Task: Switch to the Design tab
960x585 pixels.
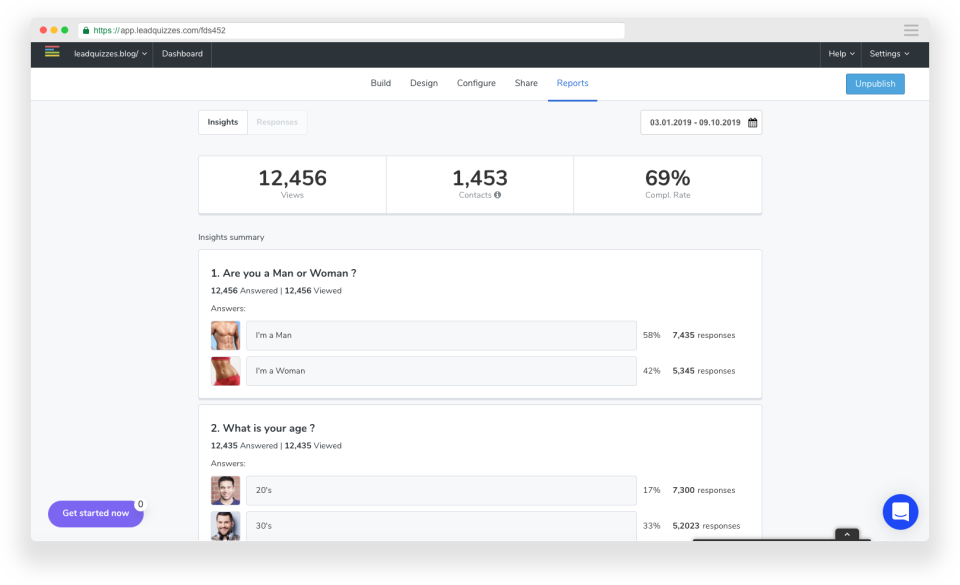Action: pos(423,83)
